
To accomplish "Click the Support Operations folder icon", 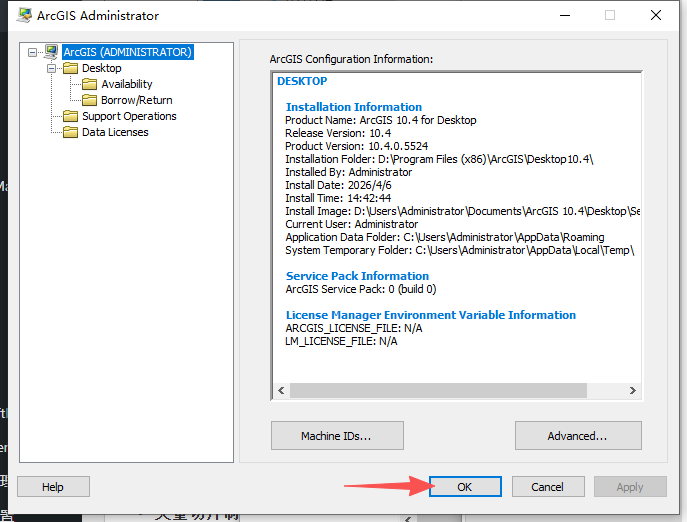I will coord(70,116).
